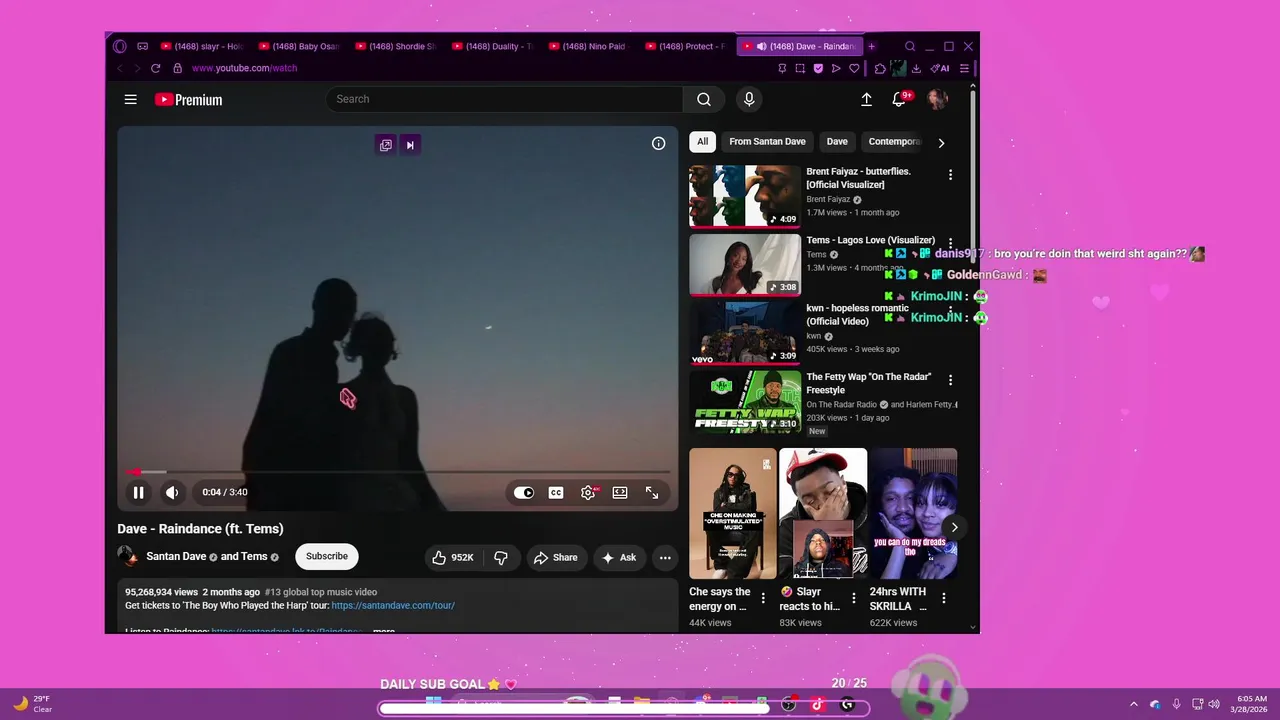The width and height of the screenshot is (1280, 720).
Task: Enter fullscreen mode in player
Action: pos(652,492)
